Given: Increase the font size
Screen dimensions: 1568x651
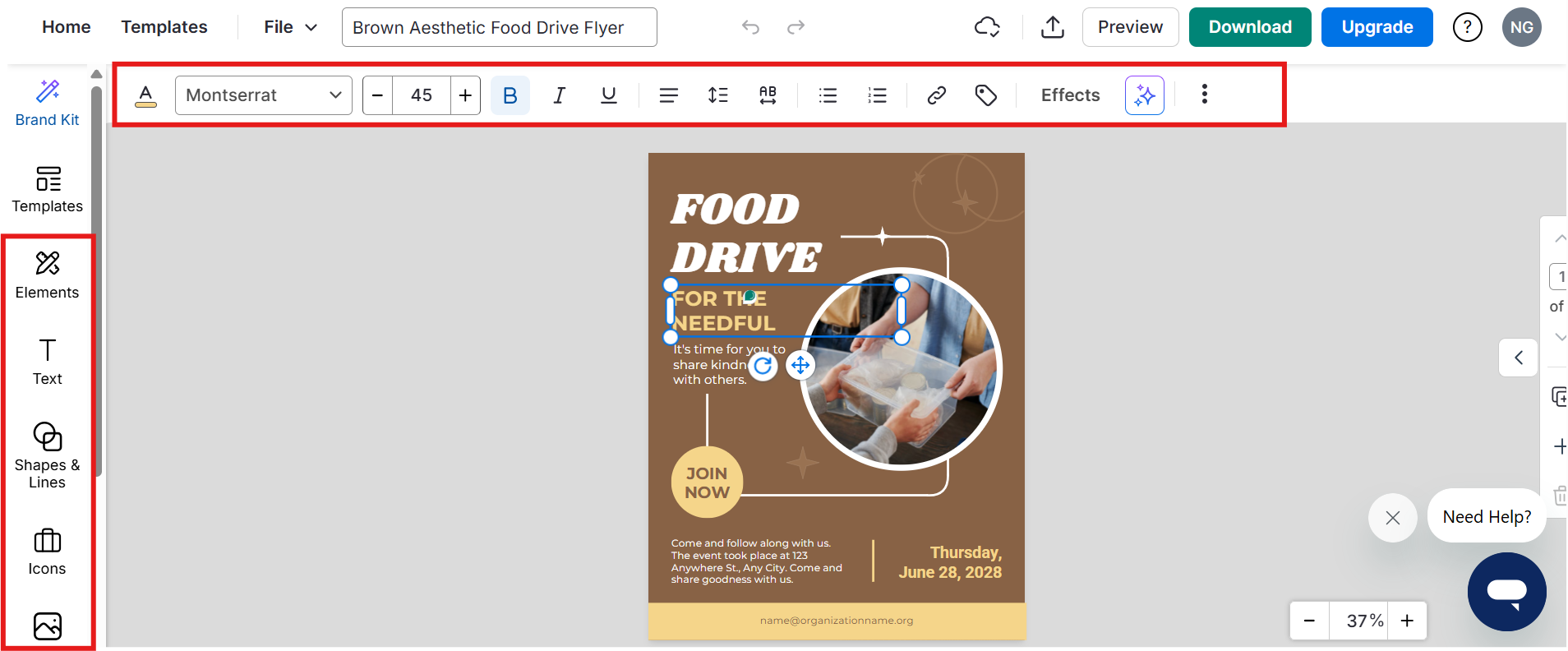Looking at the screenshot, I should (465, 95).
